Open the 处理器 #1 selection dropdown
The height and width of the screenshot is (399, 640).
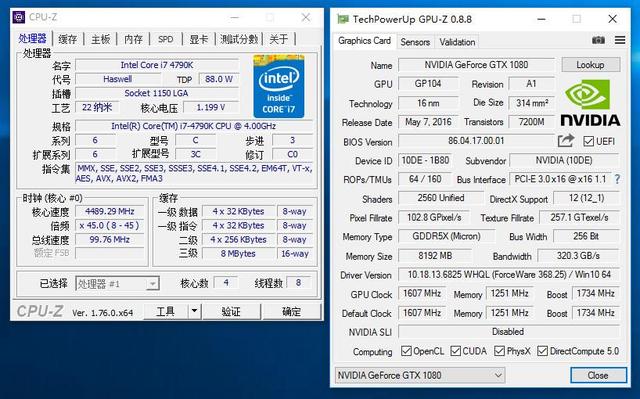pos(117,284)
